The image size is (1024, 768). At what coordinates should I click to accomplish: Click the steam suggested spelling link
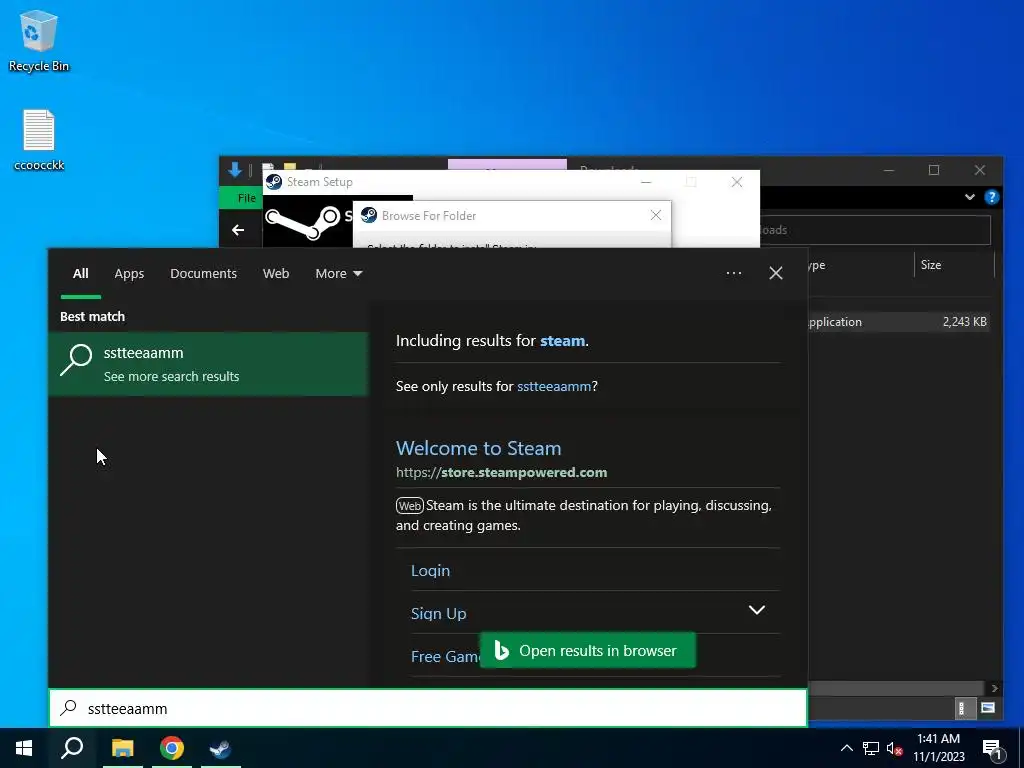pyautogui.click(x=562, y=341)
